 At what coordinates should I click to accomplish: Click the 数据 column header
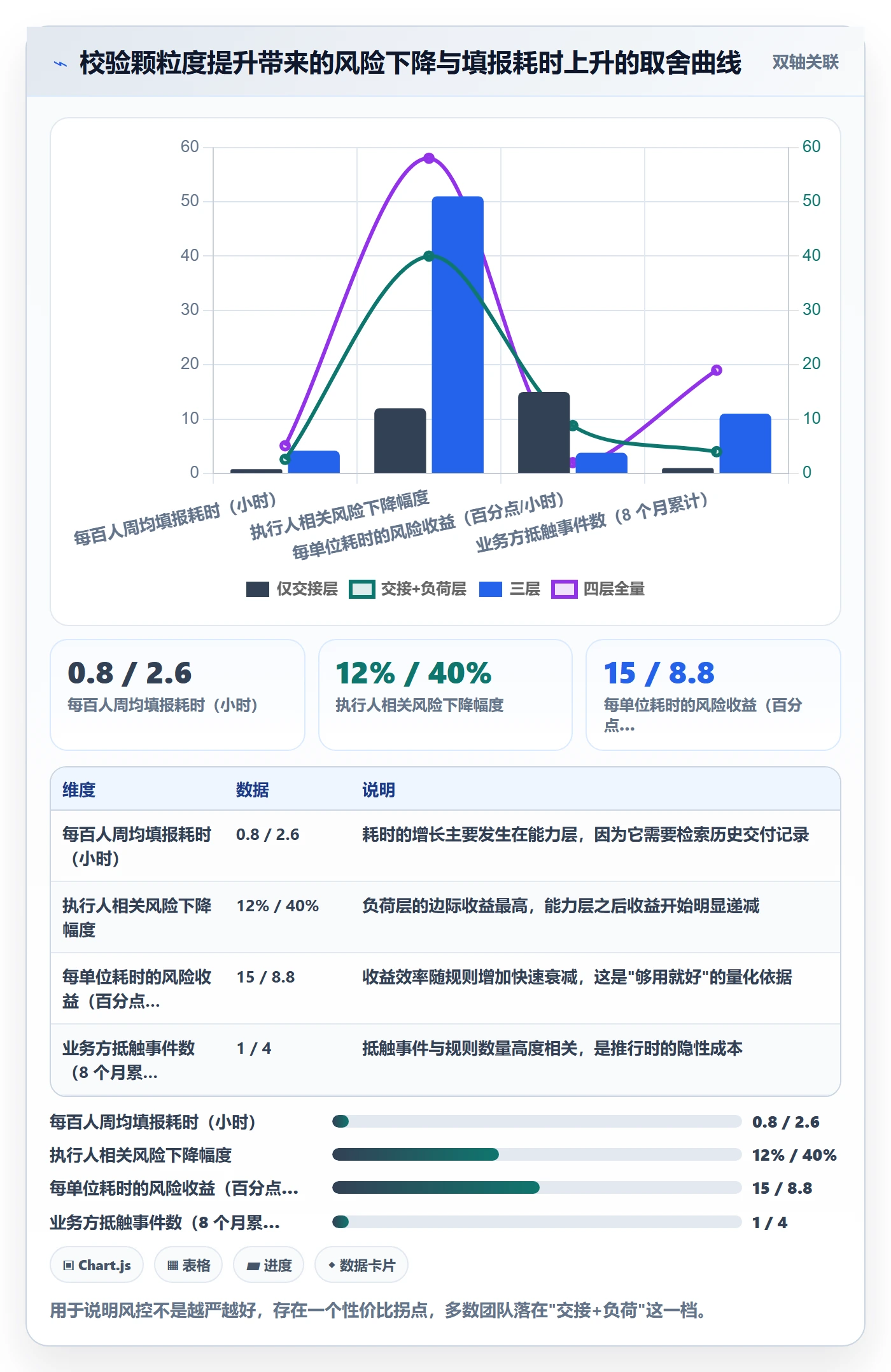253,790
